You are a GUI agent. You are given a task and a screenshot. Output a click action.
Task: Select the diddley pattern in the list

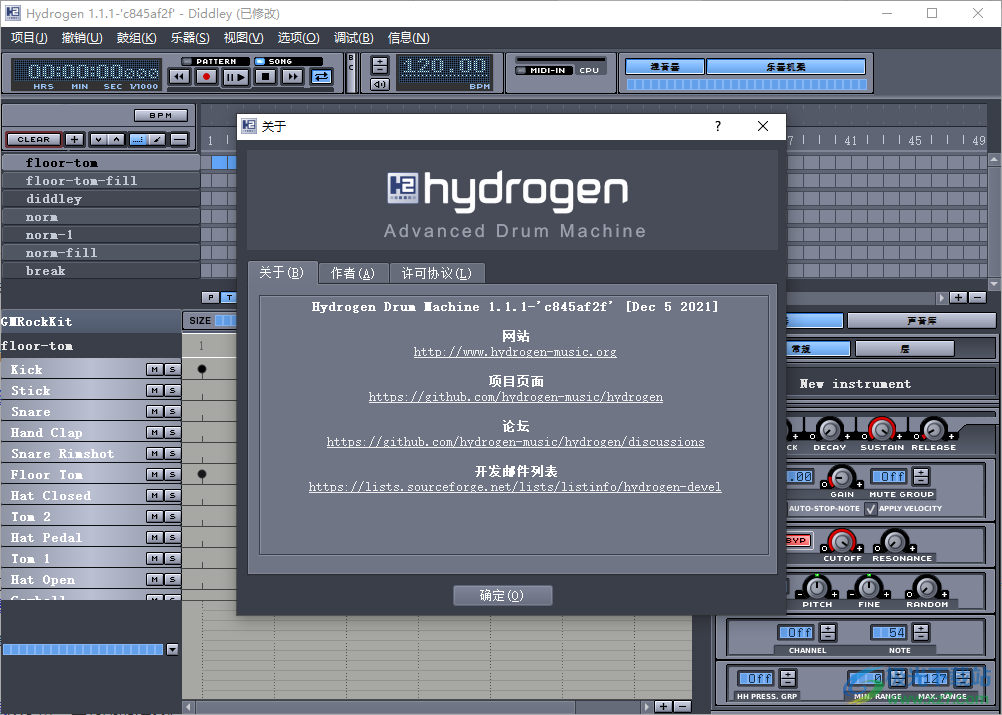pyautogui.click(x=101, y=199)
